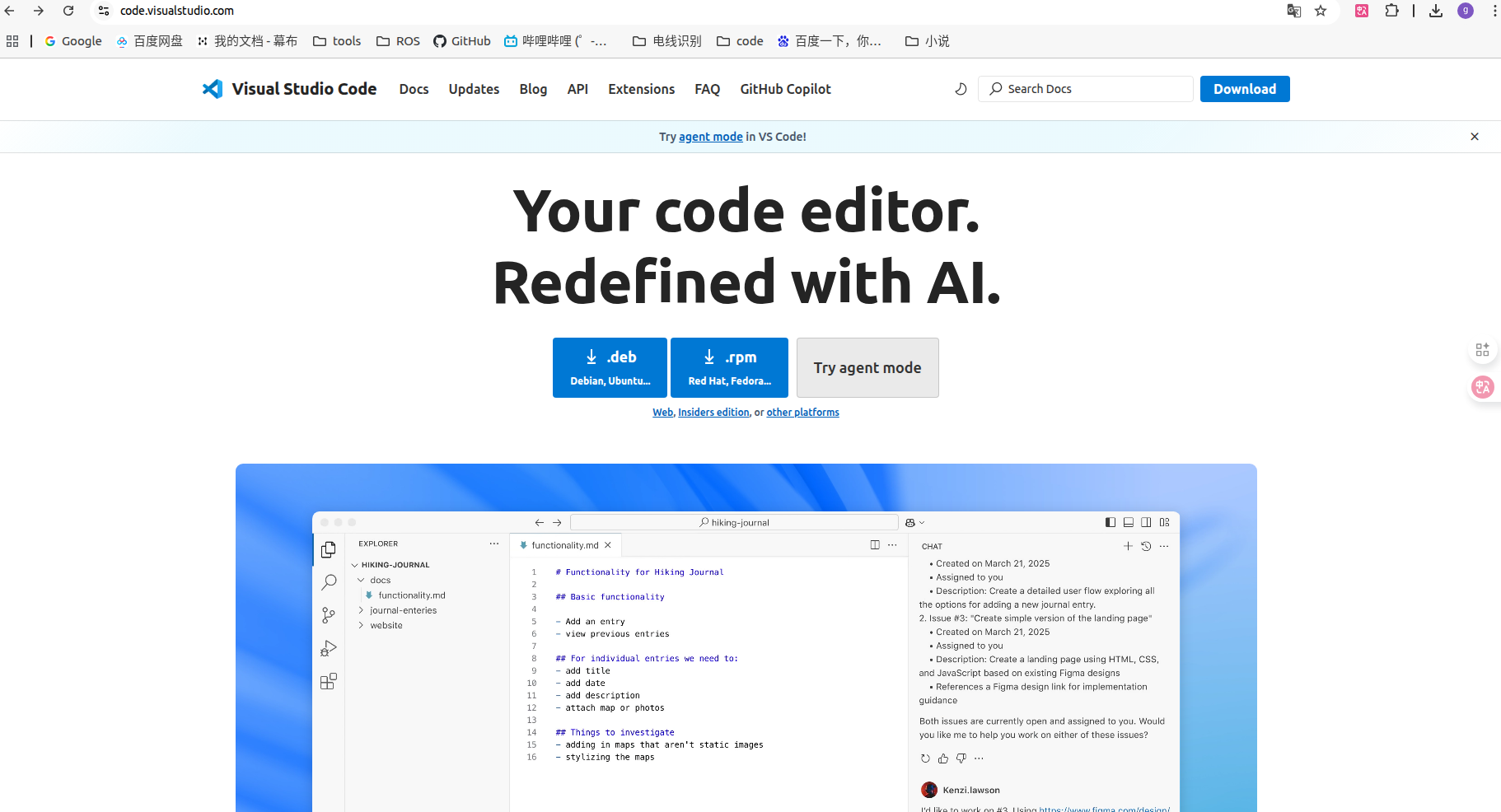This screenshot has height=812, width=1501.
Task: Open the GitHub Copilot nav item
Action: (x=785, y=89)
